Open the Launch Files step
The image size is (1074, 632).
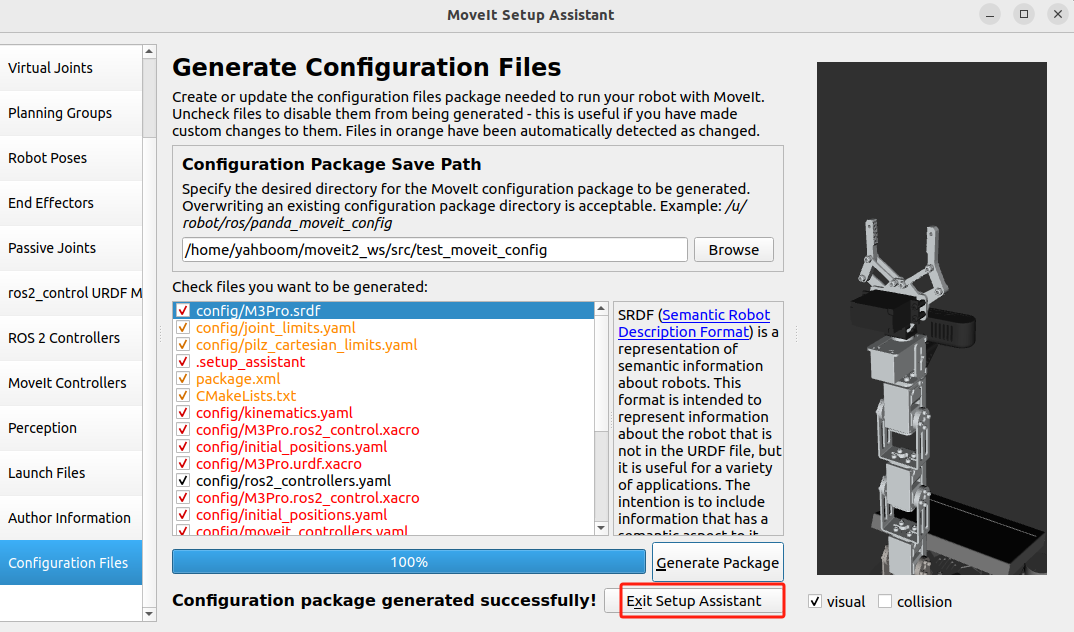point(71,473)
